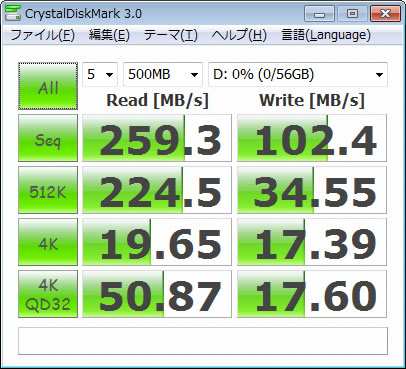Viewport: 406px width, 369px height.
Task: Start the 512K random test
Action: coord(48,190)
